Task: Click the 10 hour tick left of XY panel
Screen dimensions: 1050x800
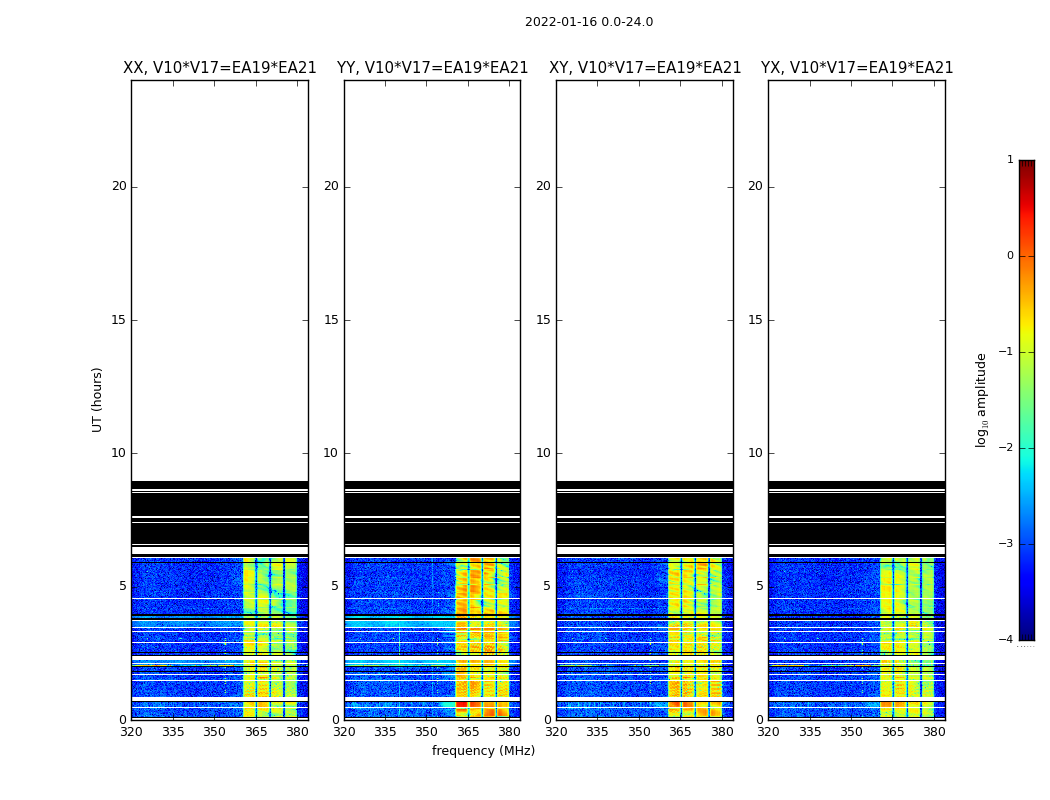Action: (543, 453)
